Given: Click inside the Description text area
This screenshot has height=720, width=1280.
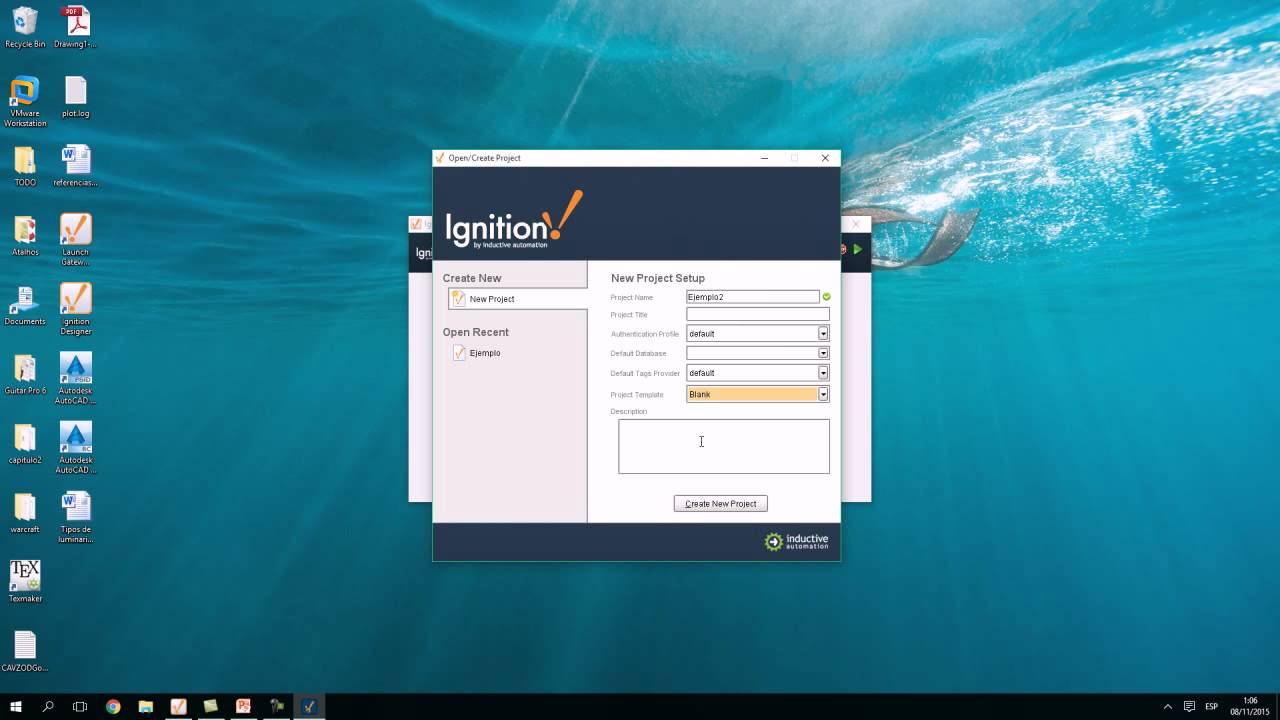Looking at the screenshot, I should pyautogui.click(x=723, y=446).
